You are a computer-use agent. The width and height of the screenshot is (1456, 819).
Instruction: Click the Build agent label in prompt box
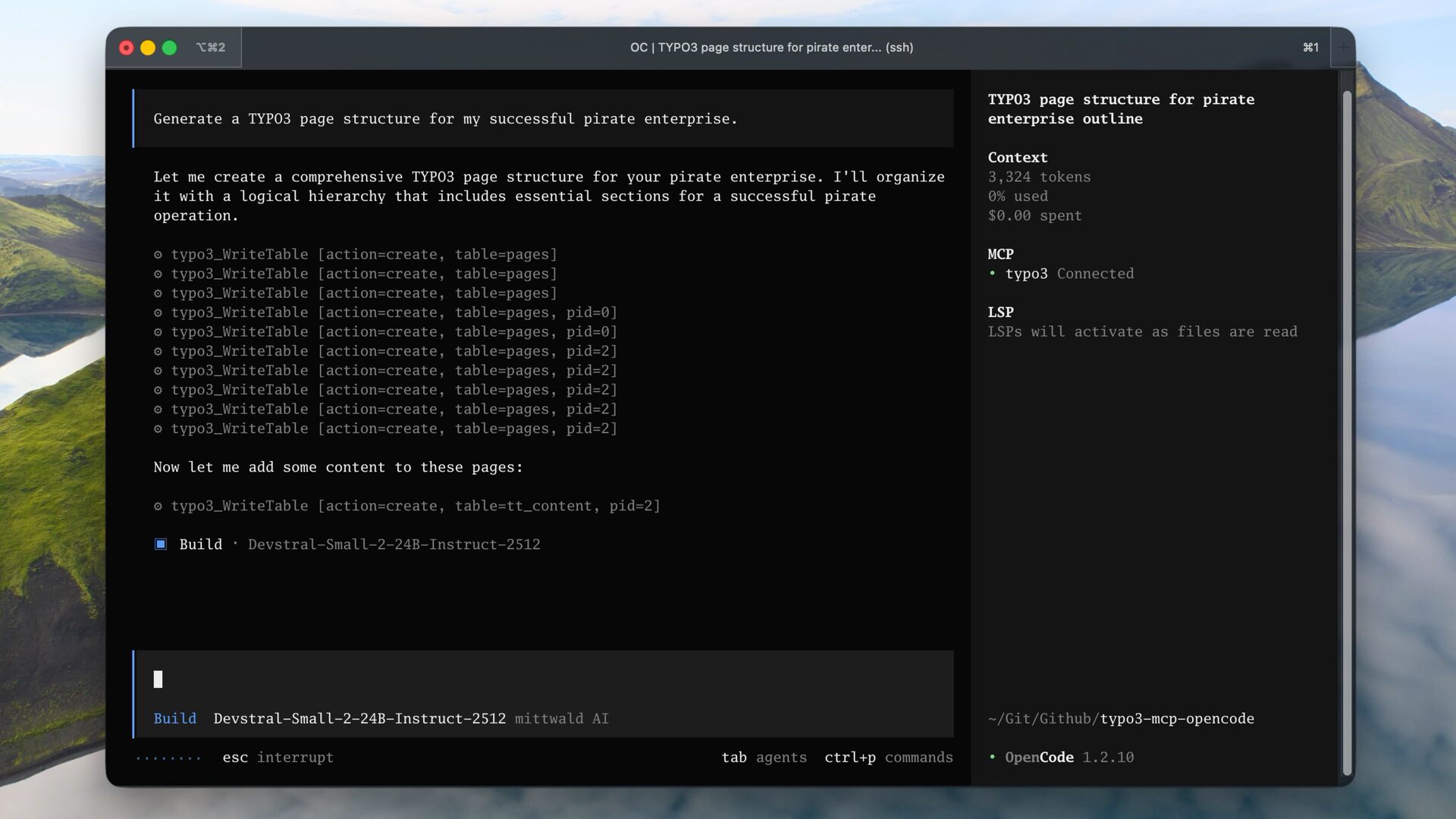click(x=174, y=719)
